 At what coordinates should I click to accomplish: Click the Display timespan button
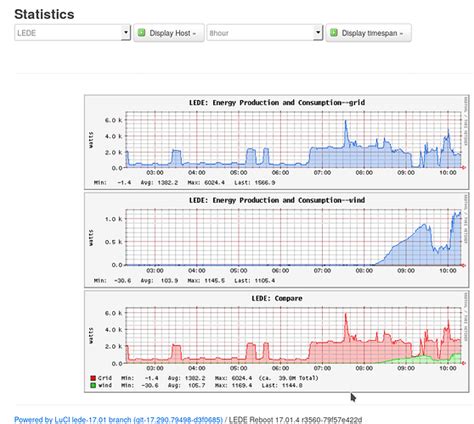click(368, 33)
